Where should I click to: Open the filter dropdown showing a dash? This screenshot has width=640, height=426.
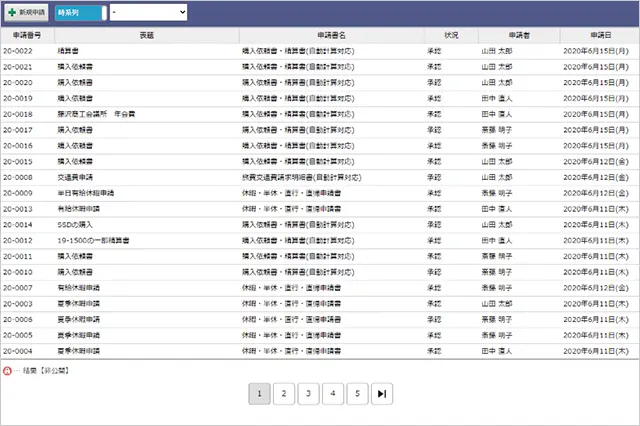tap(148, 11)
